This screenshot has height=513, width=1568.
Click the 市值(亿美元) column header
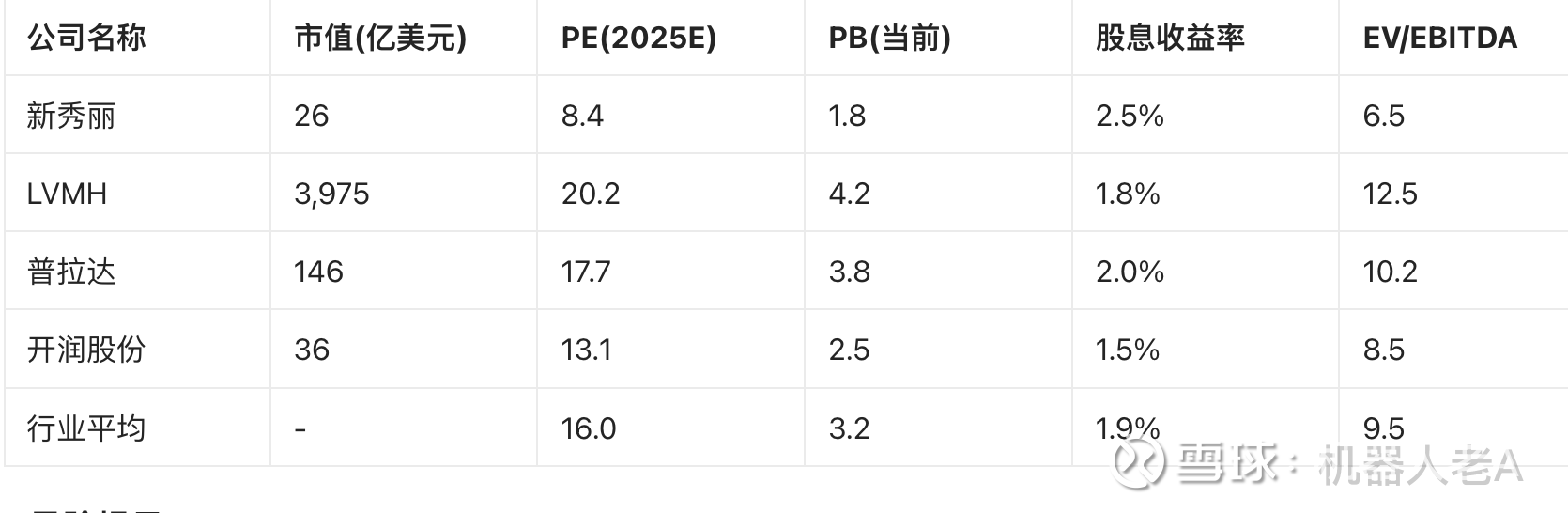pyautogui.click(x=379, y=38)
